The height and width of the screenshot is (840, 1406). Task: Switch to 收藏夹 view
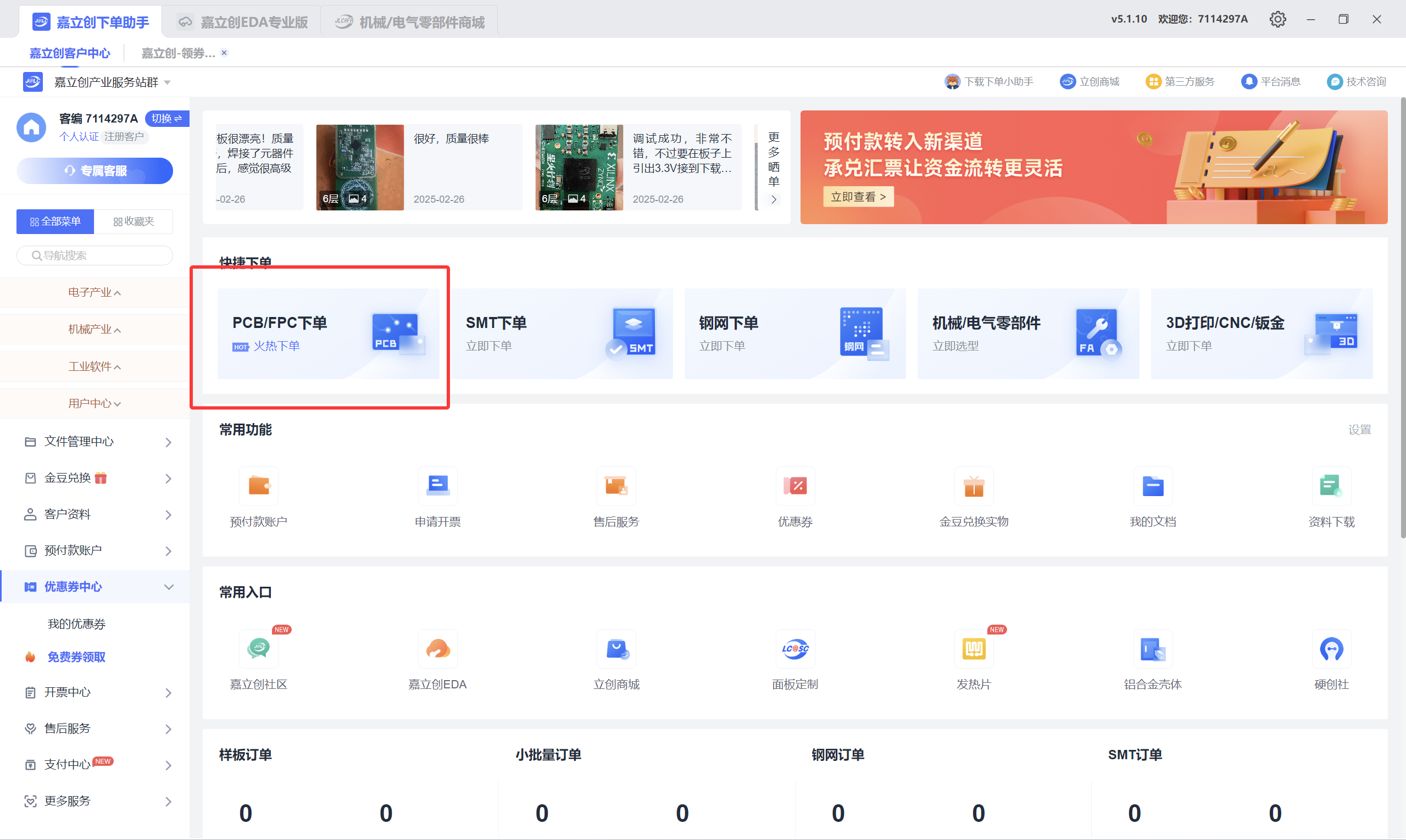click(x=134, y=221)
